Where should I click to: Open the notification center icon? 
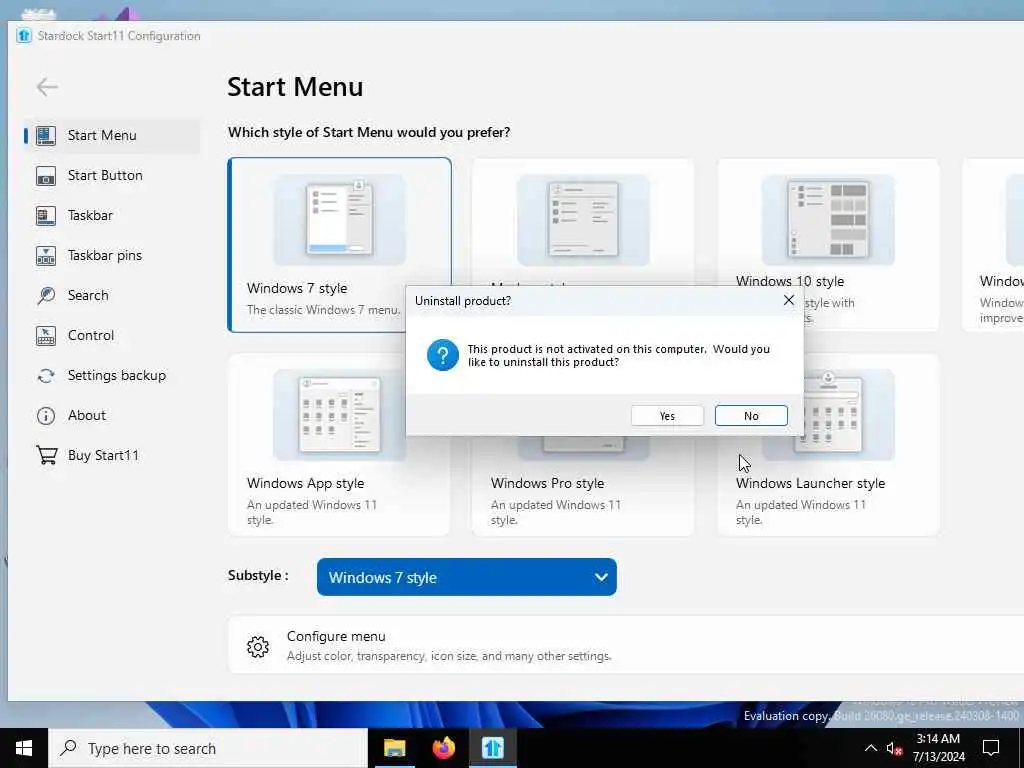[x=991, y=748]
